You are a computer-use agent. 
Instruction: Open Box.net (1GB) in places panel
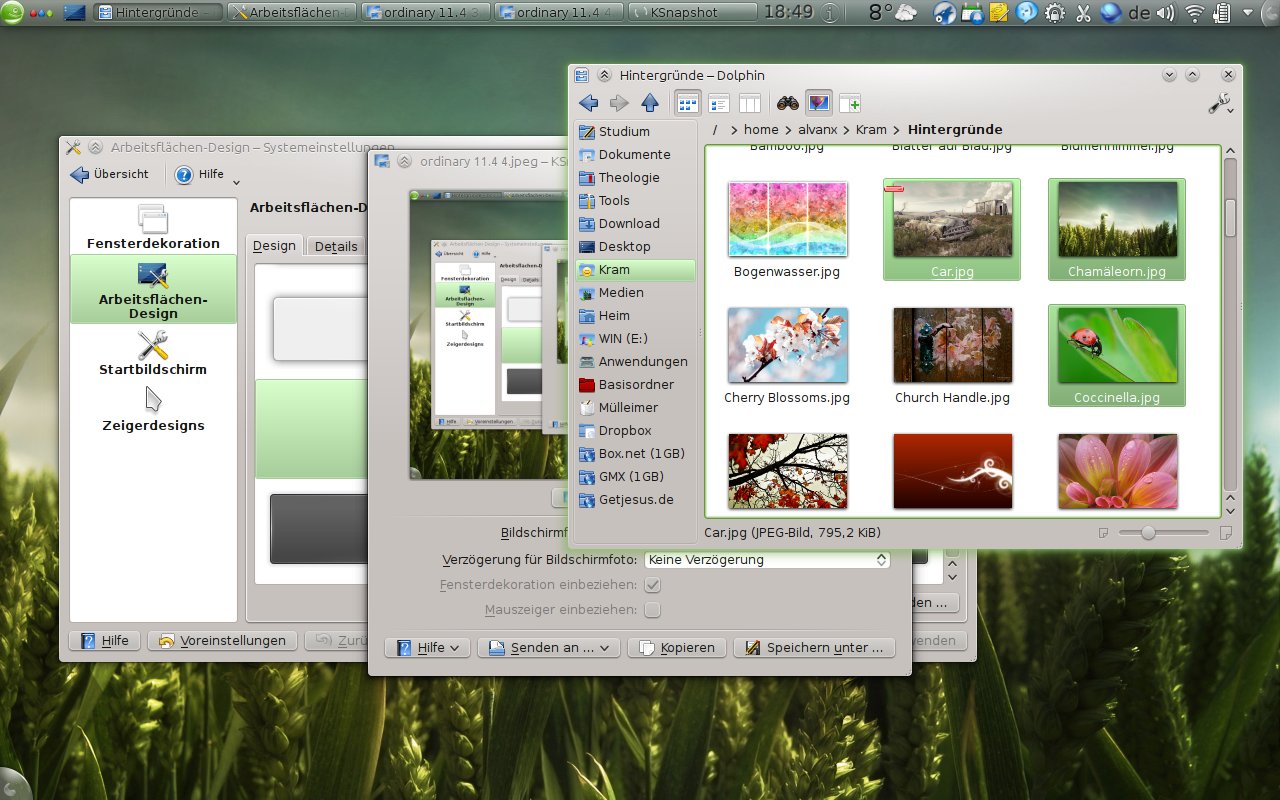635,453
